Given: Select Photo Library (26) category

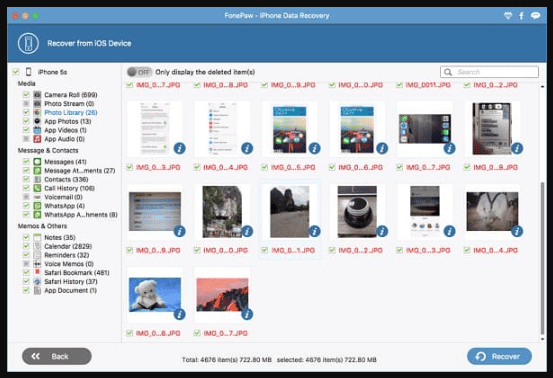Looking at the screenshot, I should click(x=71, y=112).
